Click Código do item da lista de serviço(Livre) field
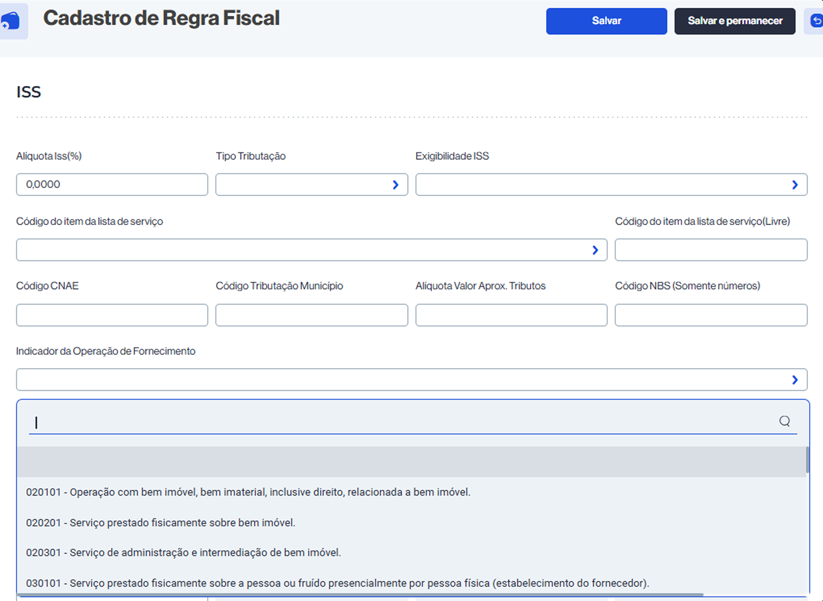 (x=710, y=250)
